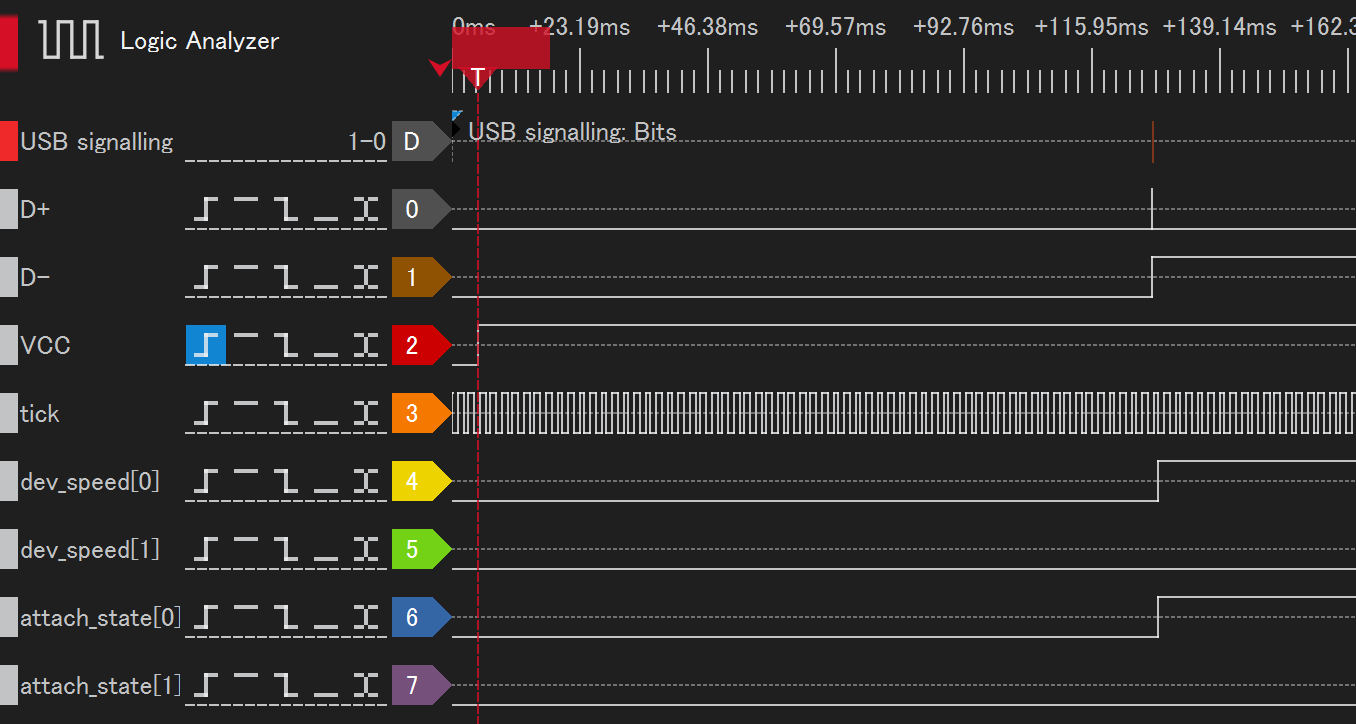This screenshot has width=1356, height=724.
Task: Set falling edge trigger on tick
Action: tap(286, 413)
